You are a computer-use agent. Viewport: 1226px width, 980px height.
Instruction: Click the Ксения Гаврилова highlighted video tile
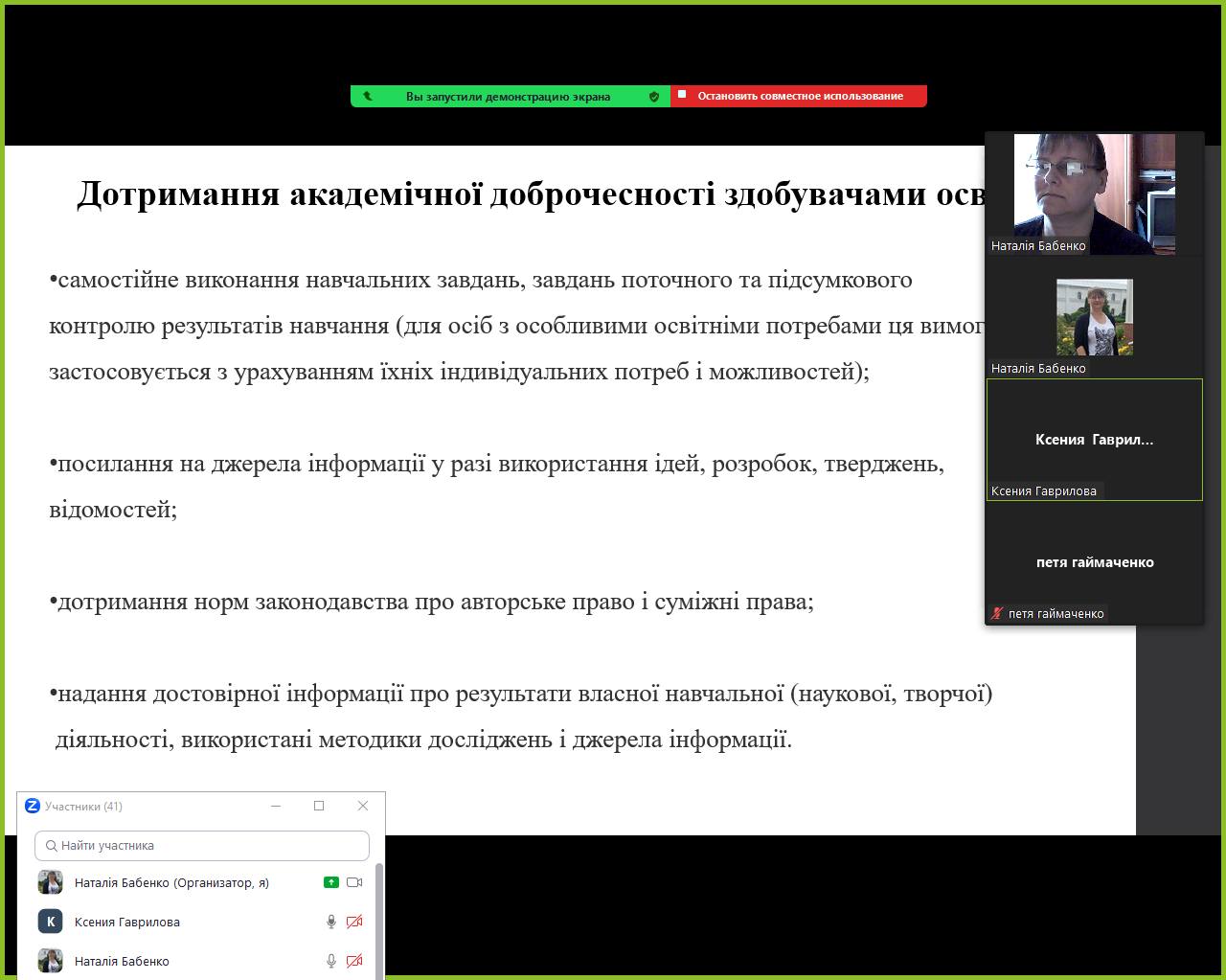1094,440
